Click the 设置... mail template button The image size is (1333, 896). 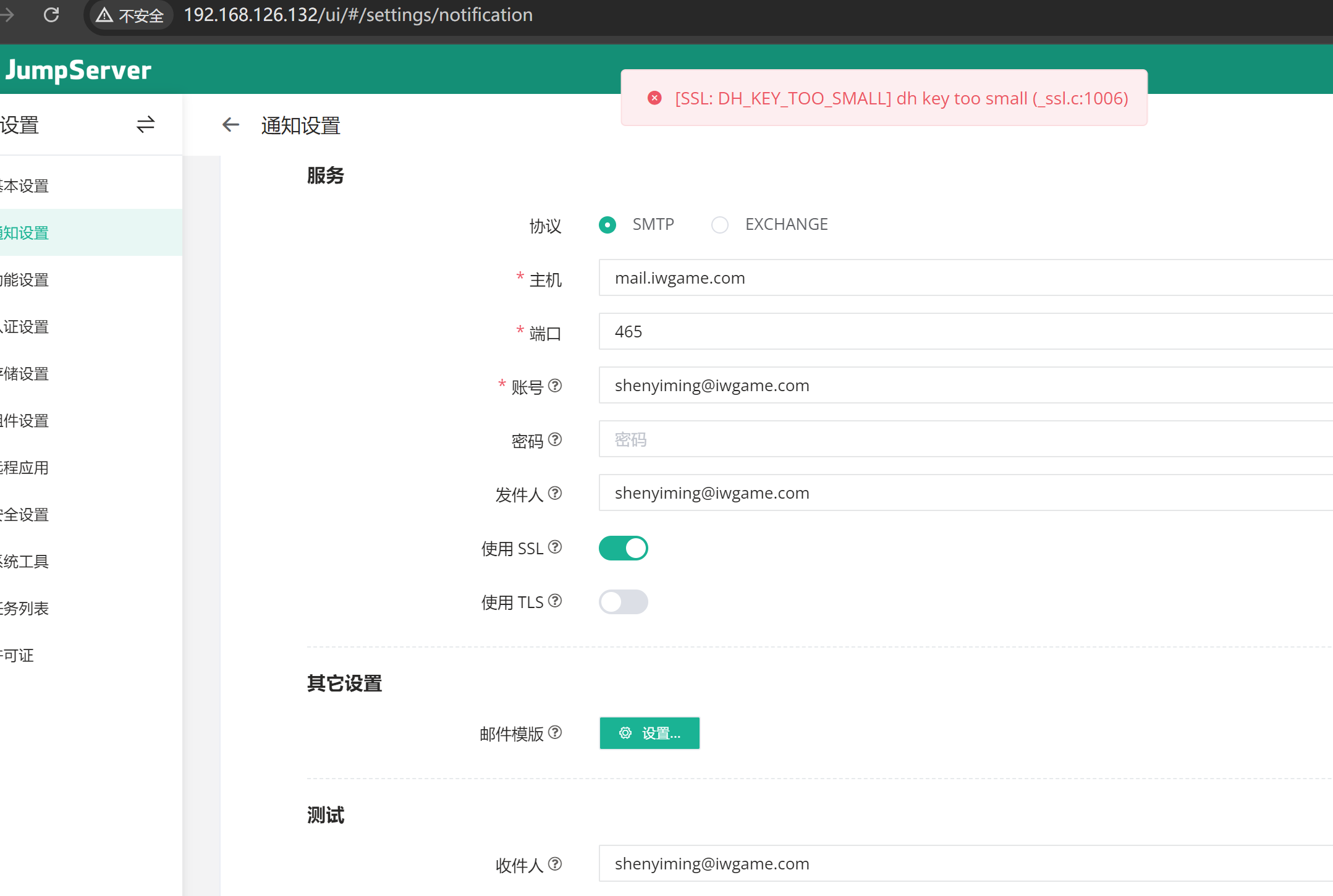[649, 733]
